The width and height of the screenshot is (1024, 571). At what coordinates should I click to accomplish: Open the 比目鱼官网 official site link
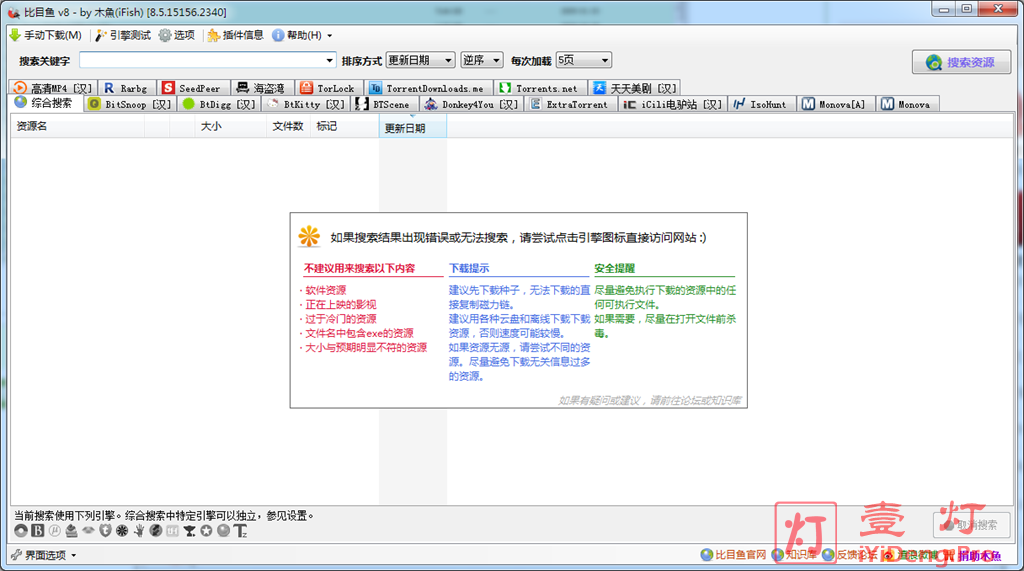(x=733, y=555)
